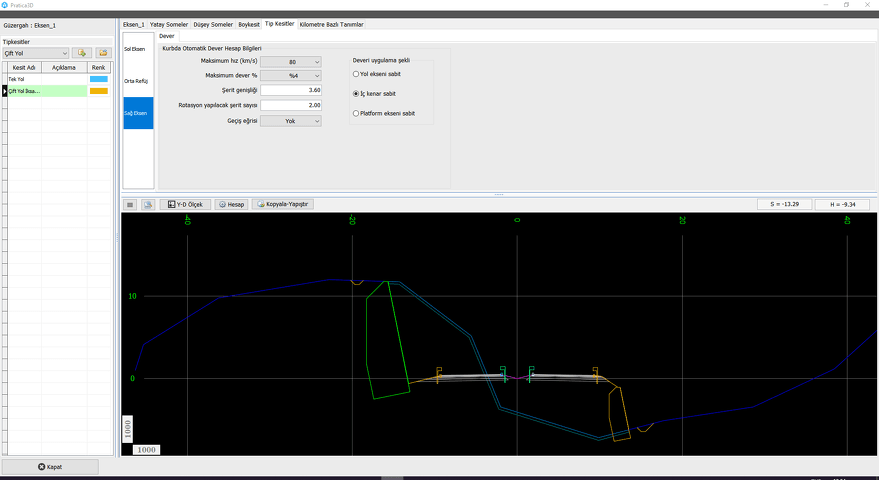Click the hamburger menu icon above the canvas
879x480 pixels.
(130, 204)
